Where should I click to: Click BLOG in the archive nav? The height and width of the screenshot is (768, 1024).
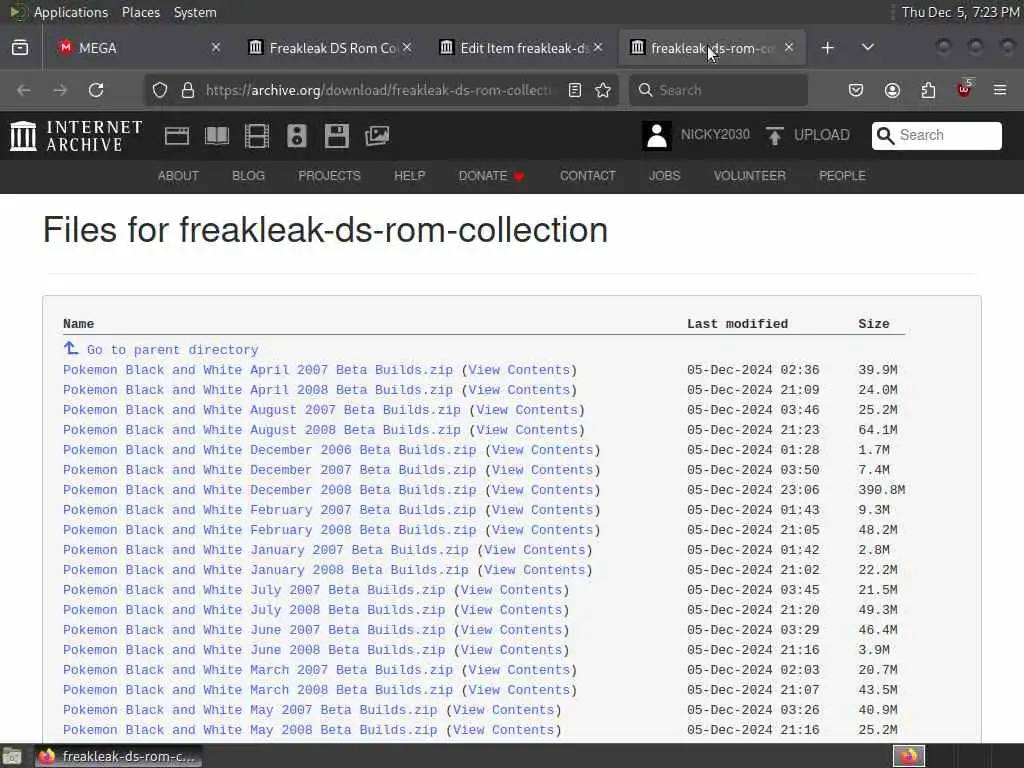[248, 176]
